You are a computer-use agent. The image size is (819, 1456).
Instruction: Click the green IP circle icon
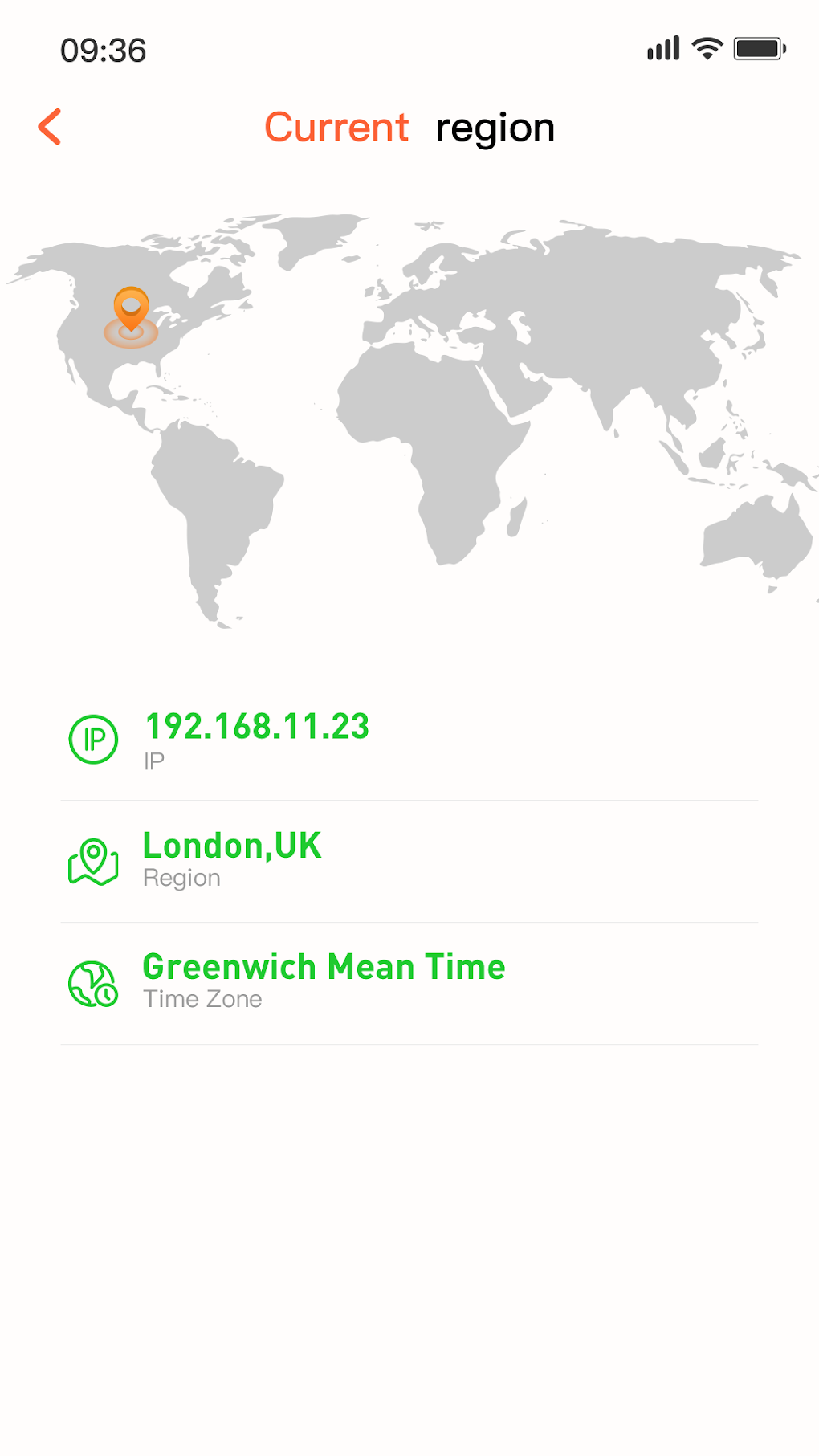click(93, 739)
